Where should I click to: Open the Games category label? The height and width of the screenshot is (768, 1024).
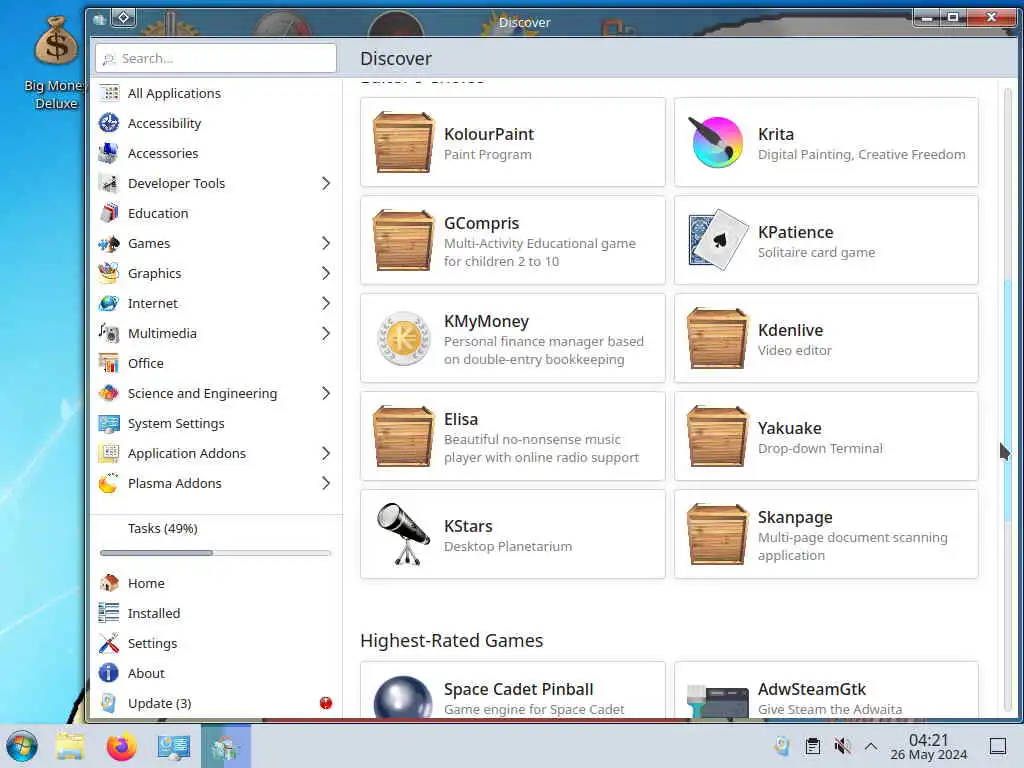149,244
